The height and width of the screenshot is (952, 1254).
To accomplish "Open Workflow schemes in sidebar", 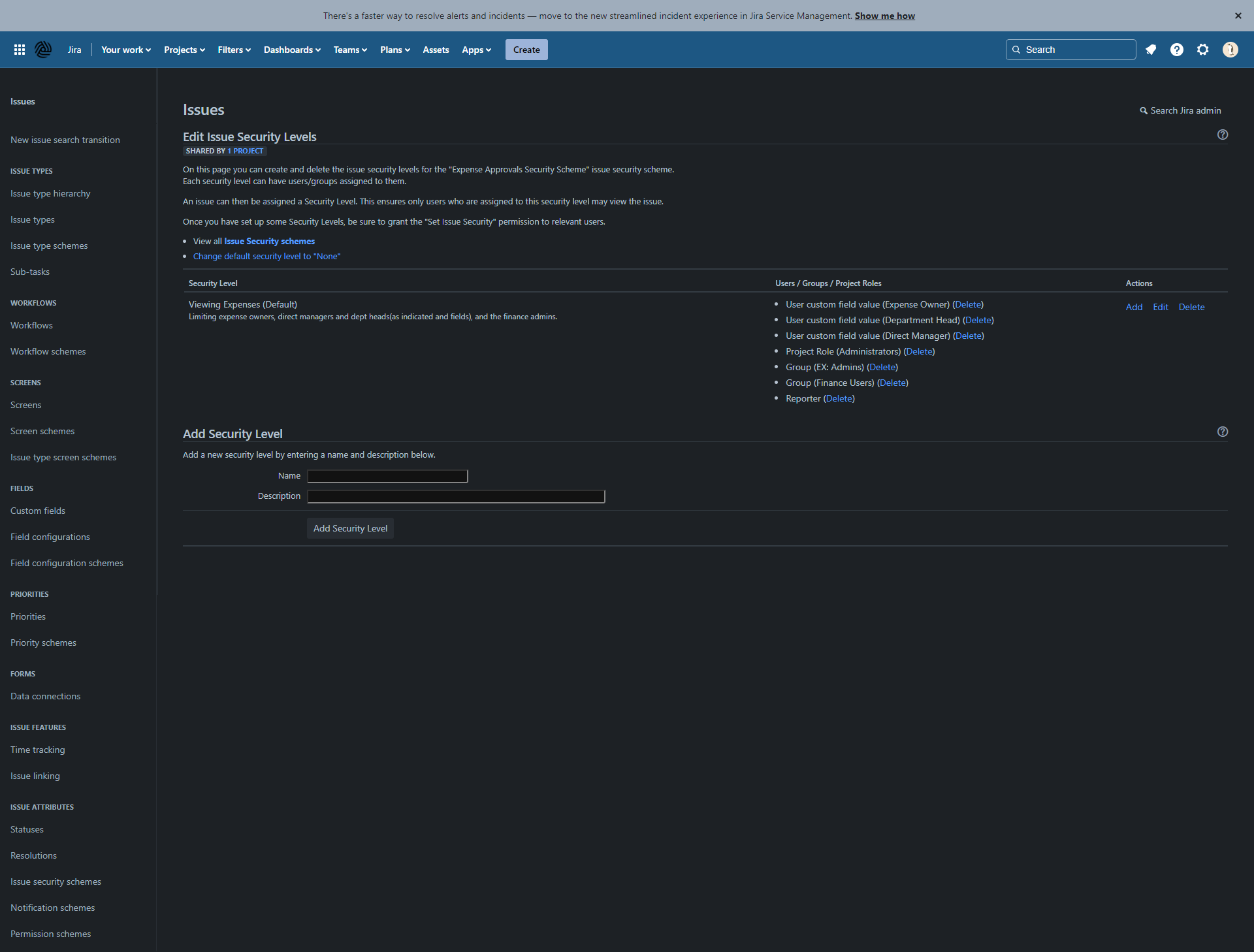I will pyautogui.click(x=48, y=351).
